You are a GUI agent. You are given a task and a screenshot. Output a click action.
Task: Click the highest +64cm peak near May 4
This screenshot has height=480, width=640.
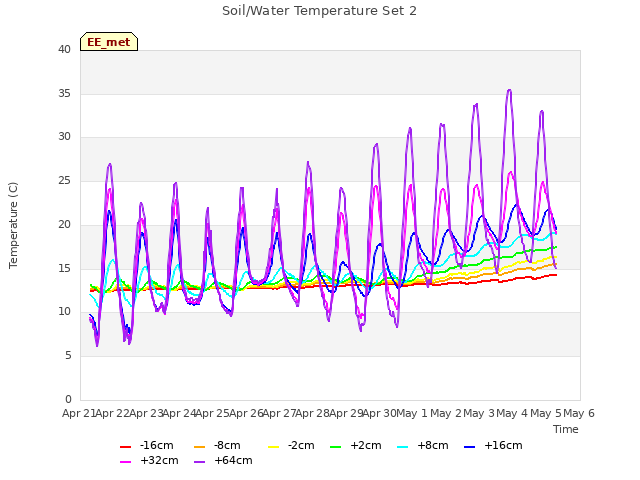pos(509,90)
